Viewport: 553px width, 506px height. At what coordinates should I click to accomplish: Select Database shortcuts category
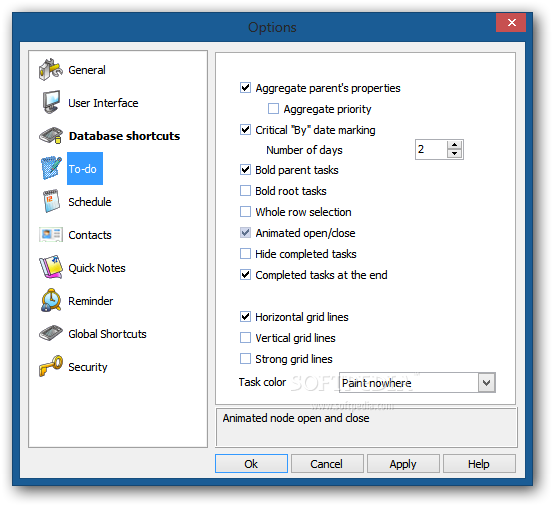[x=124, y=136]
